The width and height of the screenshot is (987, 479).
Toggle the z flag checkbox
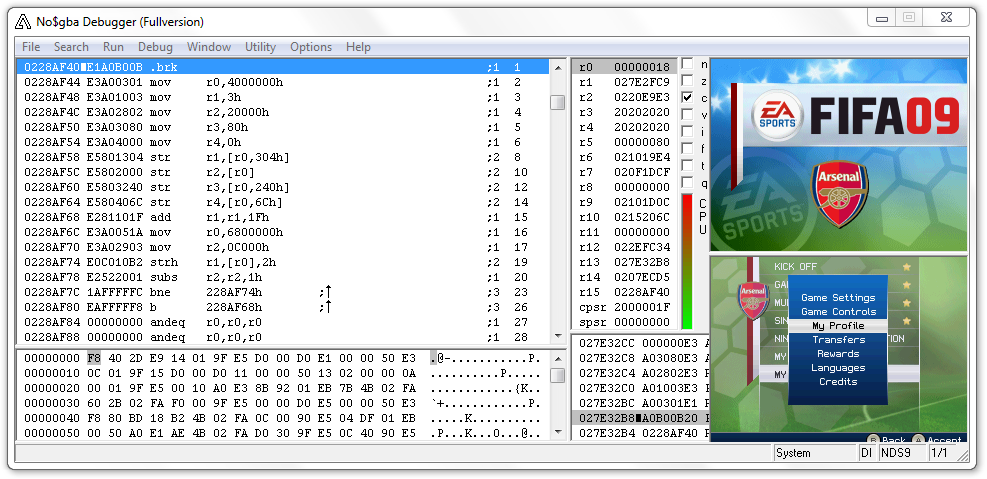coord(687,81)
